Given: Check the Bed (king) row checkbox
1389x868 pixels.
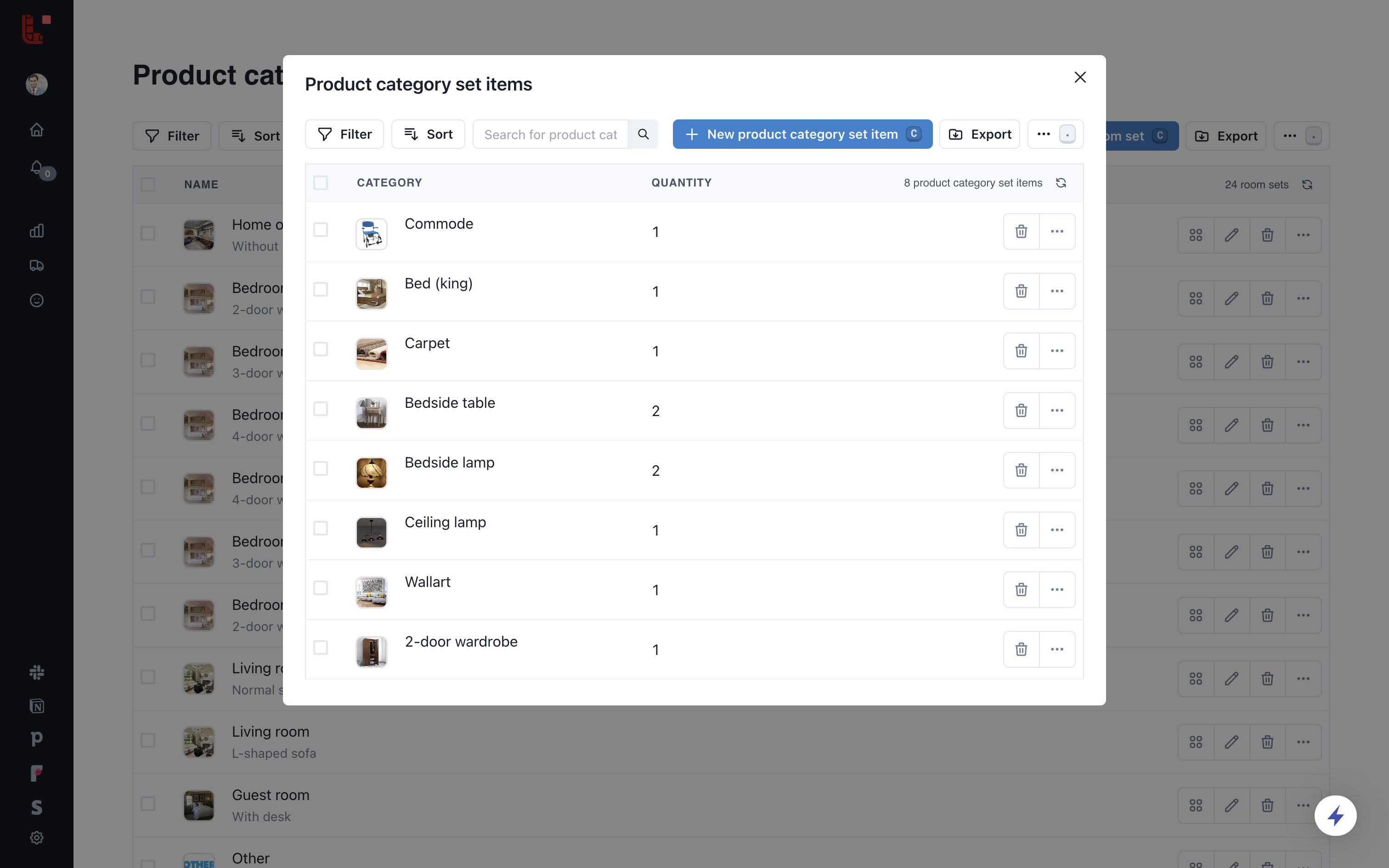Looking at the screenshot, I should click(x=320, y=289).
